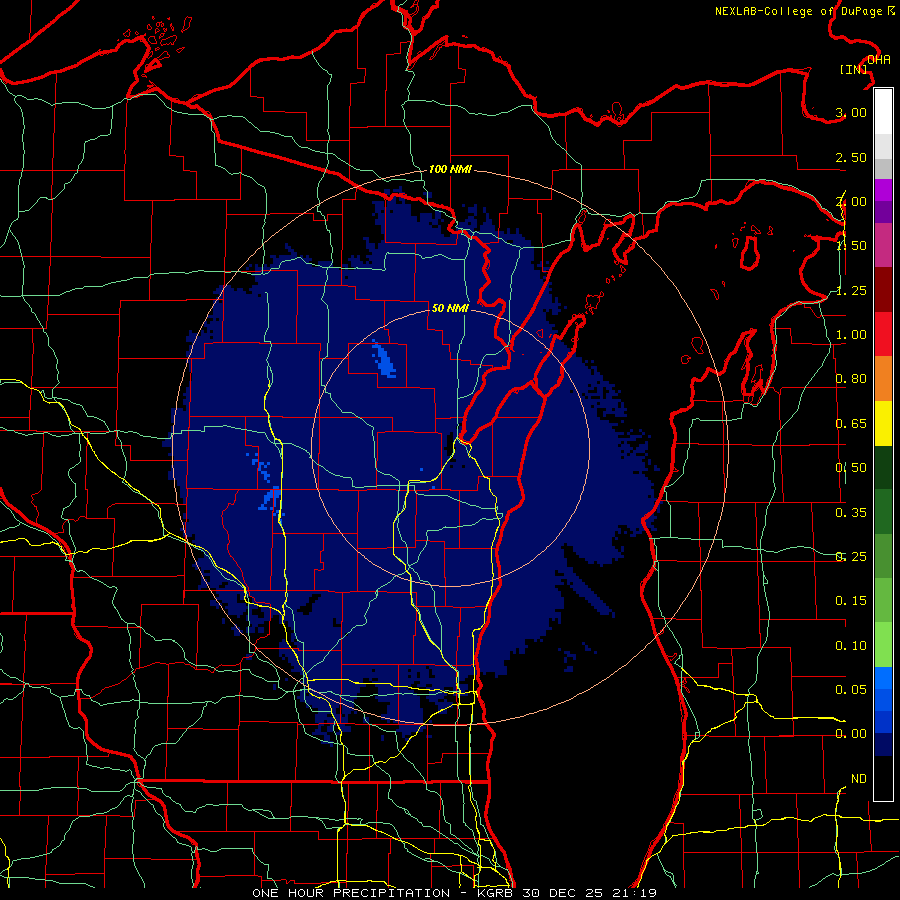Click the [IN] units label
Viewport: 900px width, 900px height.
(x=854, y=69)
